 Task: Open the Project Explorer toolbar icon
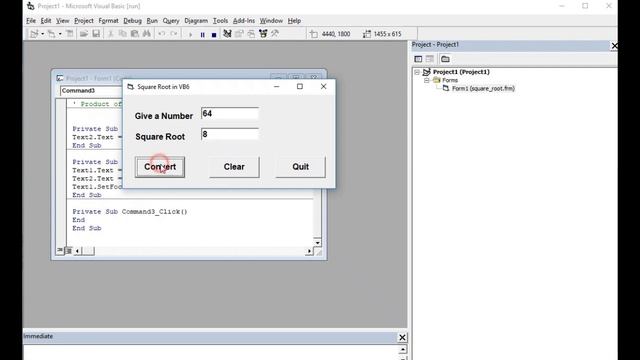pyautogui.click(x=227, y=34)
